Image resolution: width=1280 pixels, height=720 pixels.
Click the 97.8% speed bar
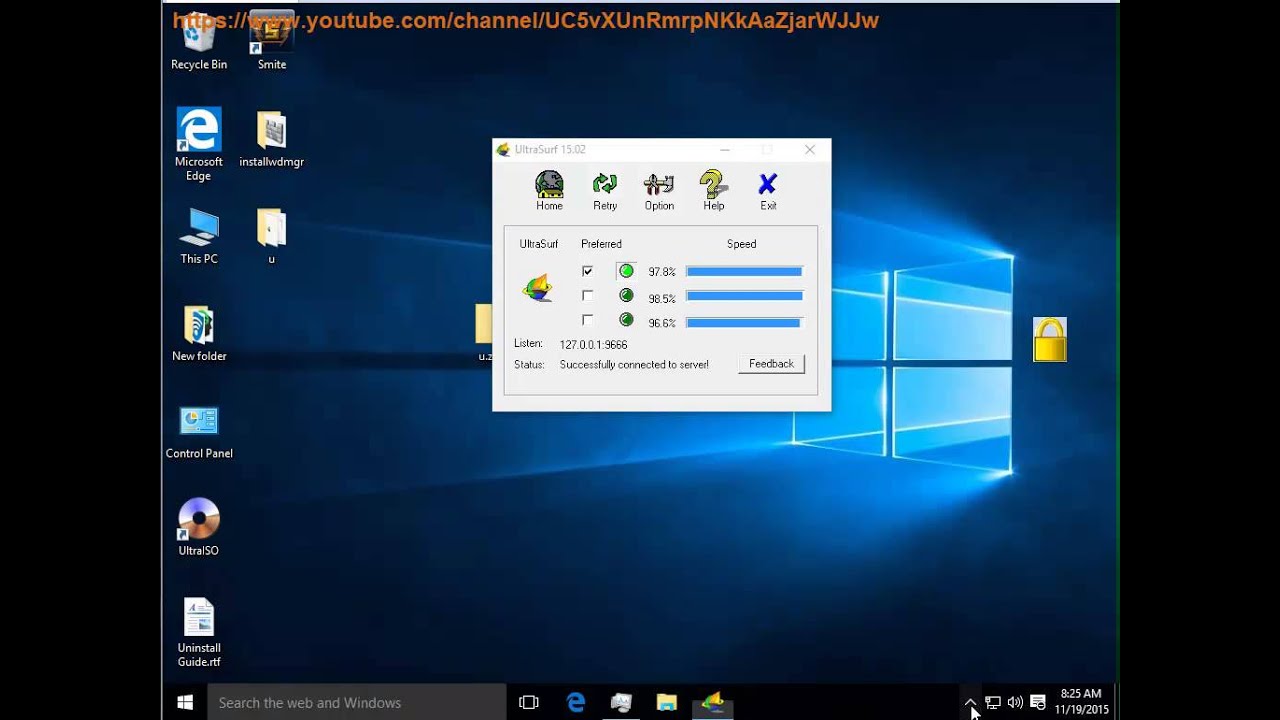click(x=744, y=271)
